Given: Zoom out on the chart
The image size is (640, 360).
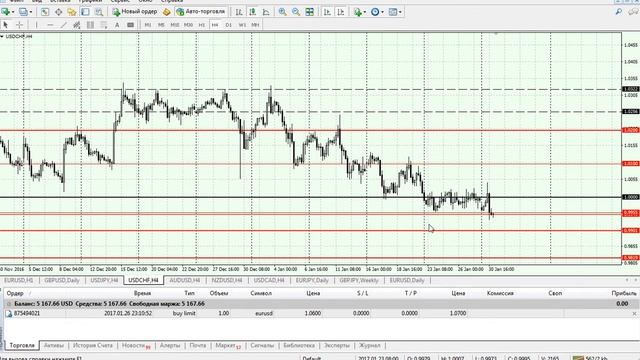Looking at the screenshot, I should (x=296, y=12).
